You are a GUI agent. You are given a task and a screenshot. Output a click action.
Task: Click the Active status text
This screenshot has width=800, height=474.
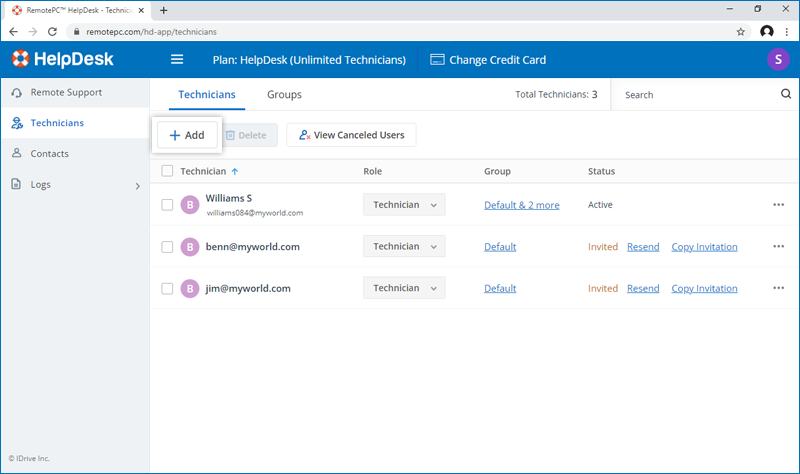click(600, 205)
